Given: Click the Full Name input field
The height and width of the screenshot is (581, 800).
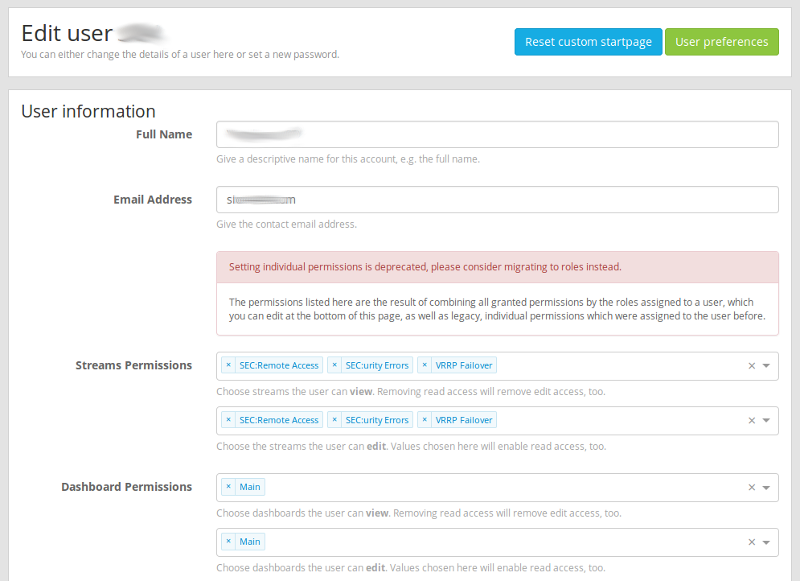Looking at the screenshot, I should (497, 135).
